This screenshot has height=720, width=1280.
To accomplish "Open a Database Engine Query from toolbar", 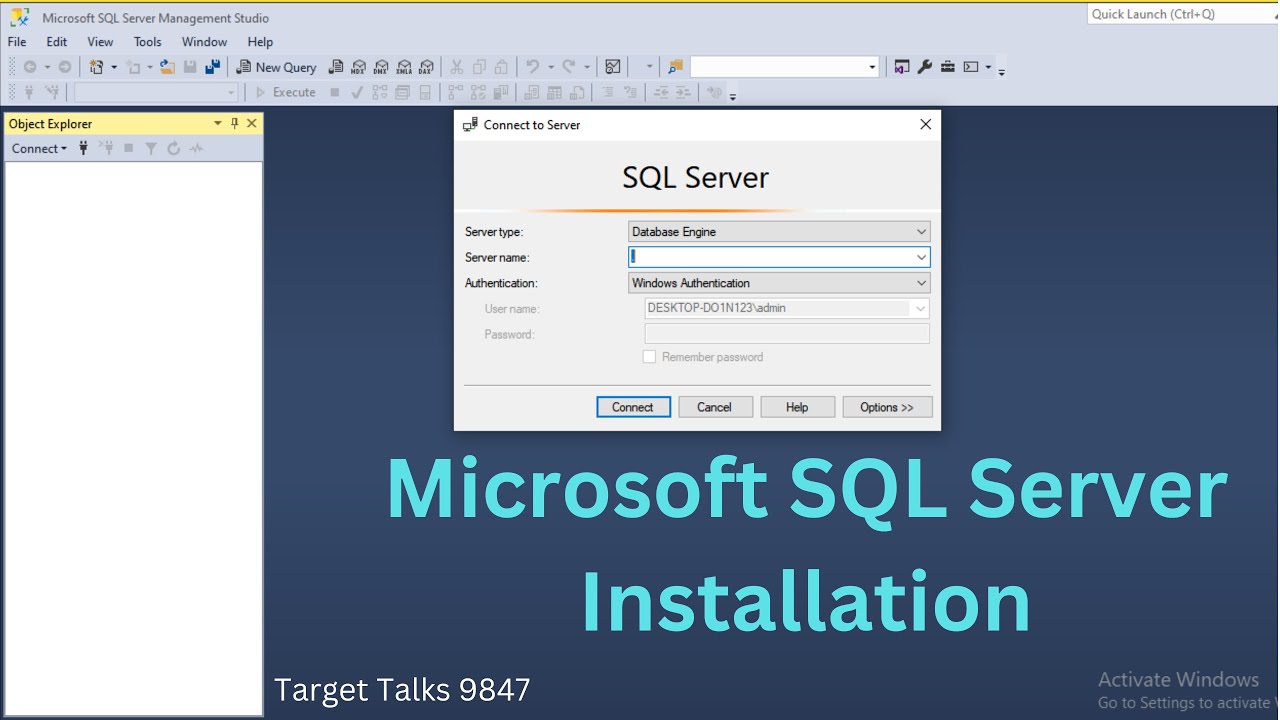I will 336,67.
